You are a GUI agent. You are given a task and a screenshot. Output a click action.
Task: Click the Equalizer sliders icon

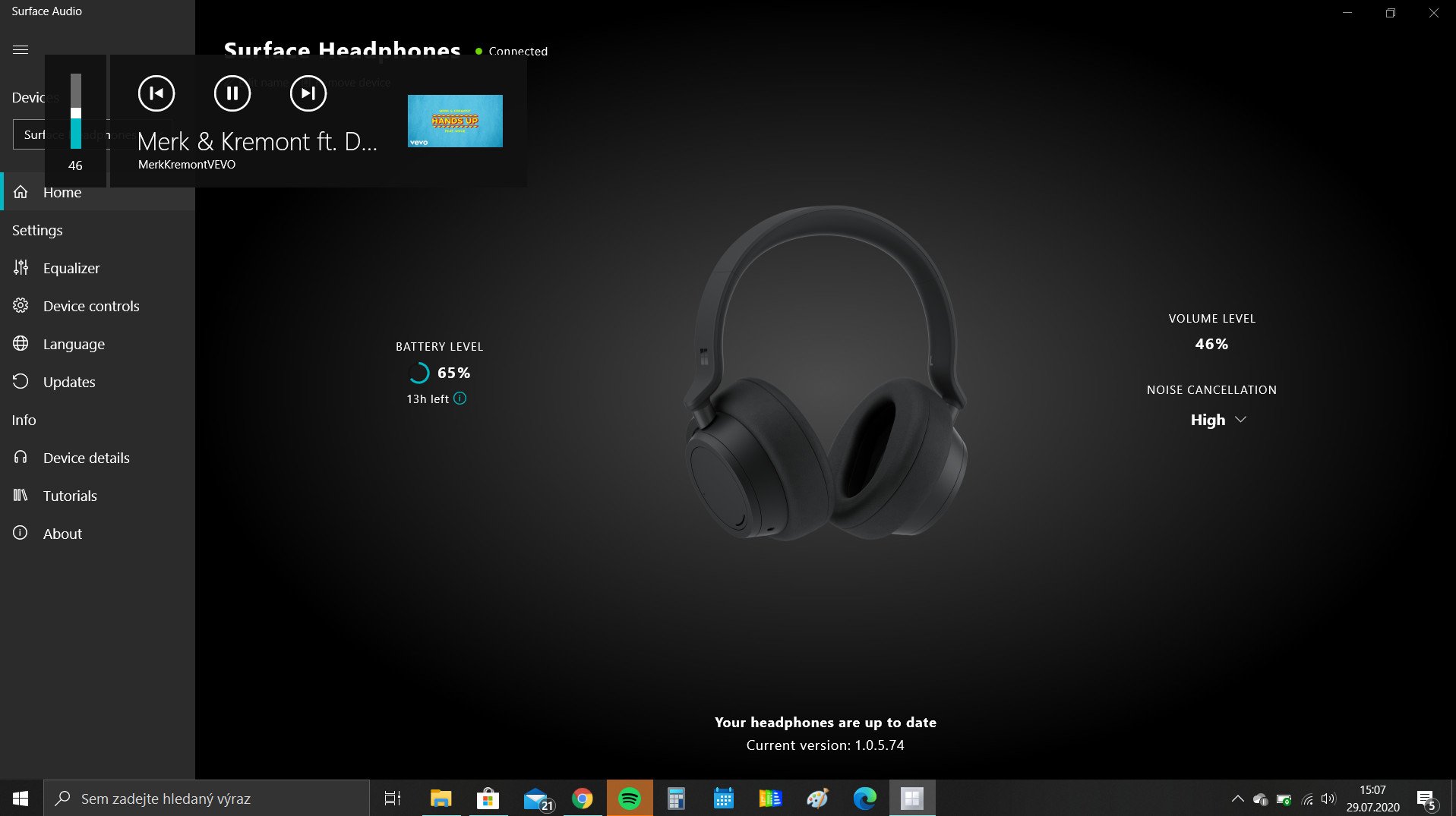coord(21,267)
